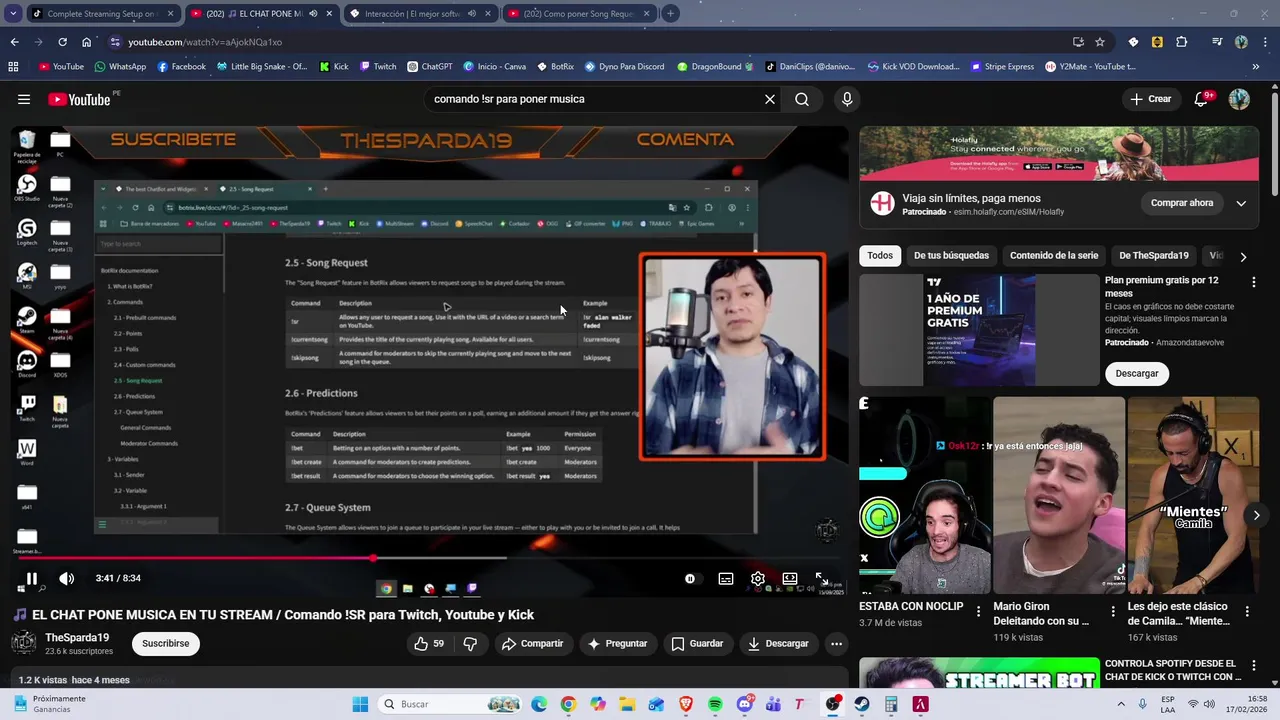Open the BotRix bookmark
The height and width of the screenshot is (720, 1280).
(555, 67)
